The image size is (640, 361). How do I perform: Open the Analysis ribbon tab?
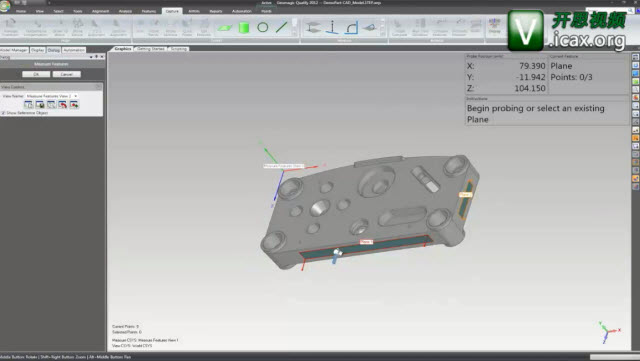click(x=125, y=11)
